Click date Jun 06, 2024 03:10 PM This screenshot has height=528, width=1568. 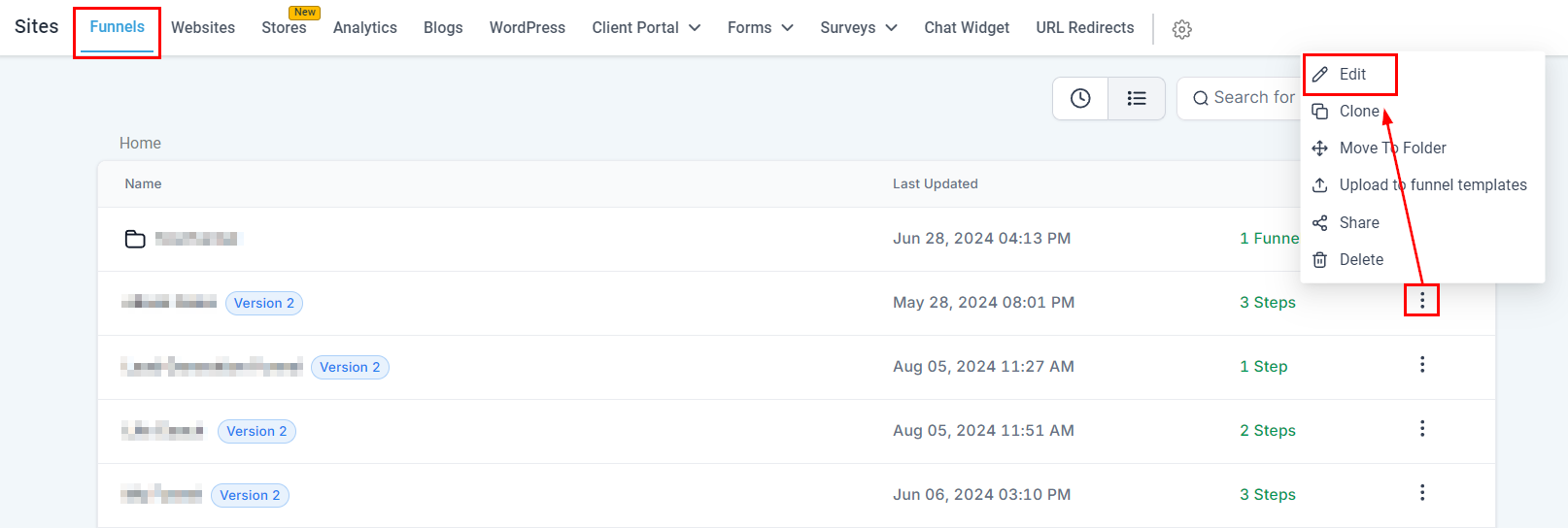coord(982,495)
